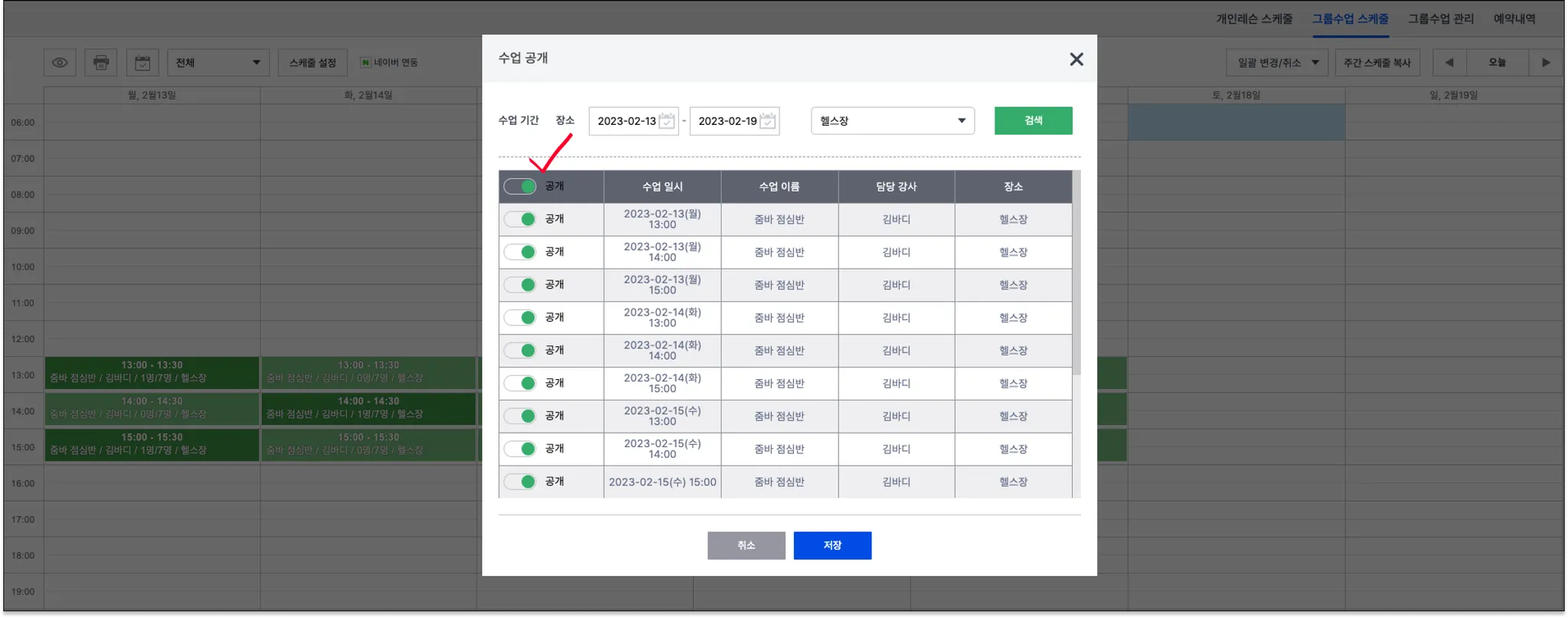Click the 취소 button in dialog
Screen dimensions: 1568x618
pos(746,545)
